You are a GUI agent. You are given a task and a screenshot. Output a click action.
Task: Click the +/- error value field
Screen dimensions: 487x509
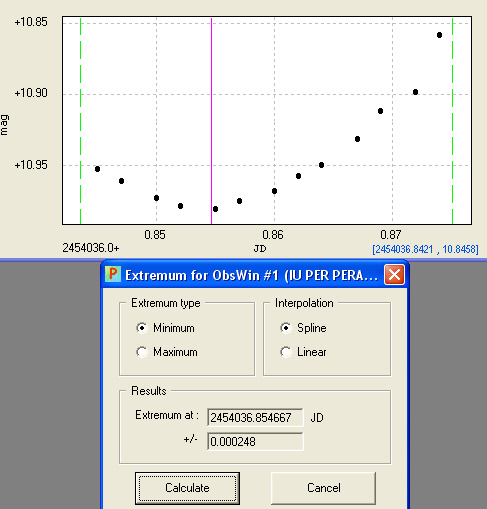coord(255,442)
